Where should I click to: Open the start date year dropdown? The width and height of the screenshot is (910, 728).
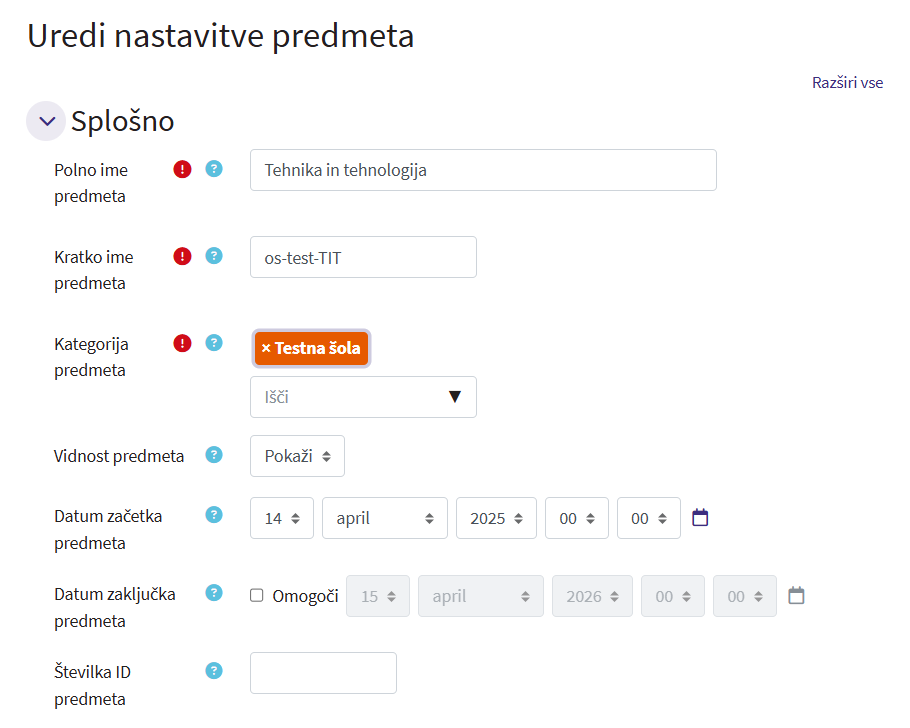coord(496,518)
